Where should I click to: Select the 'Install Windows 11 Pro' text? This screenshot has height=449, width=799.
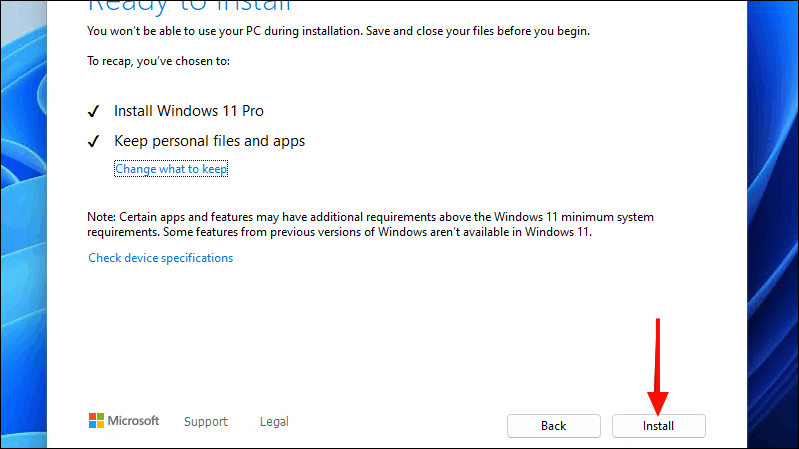click(189, 111)
